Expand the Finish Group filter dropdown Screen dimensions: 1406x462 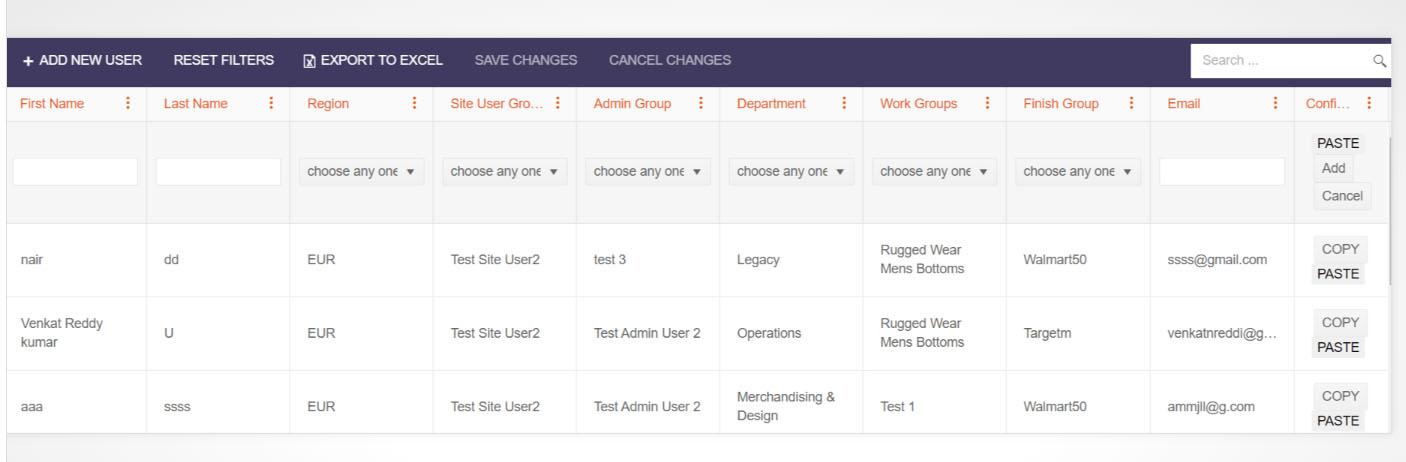1078,172
